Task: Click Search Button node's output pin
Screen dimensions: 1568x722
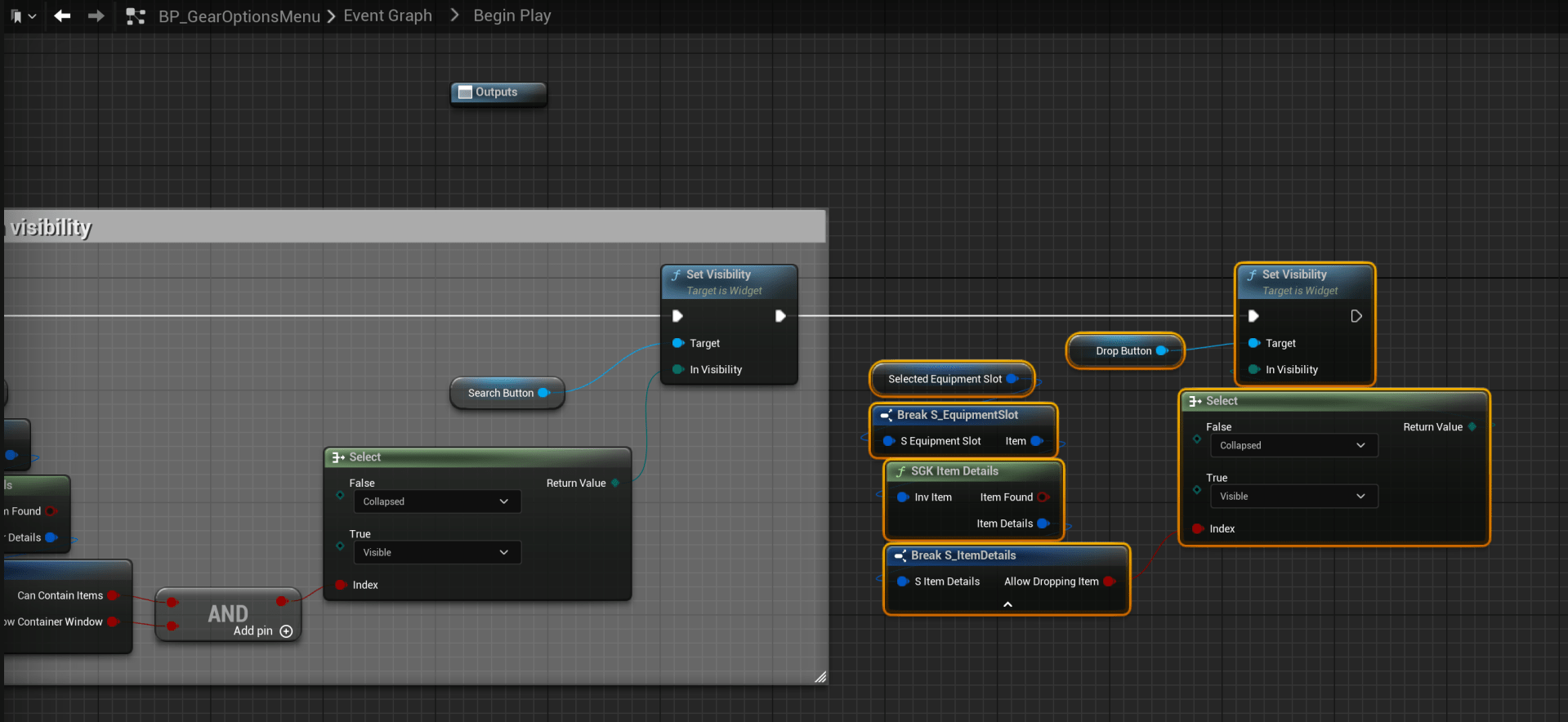Action: click(543, 393)
